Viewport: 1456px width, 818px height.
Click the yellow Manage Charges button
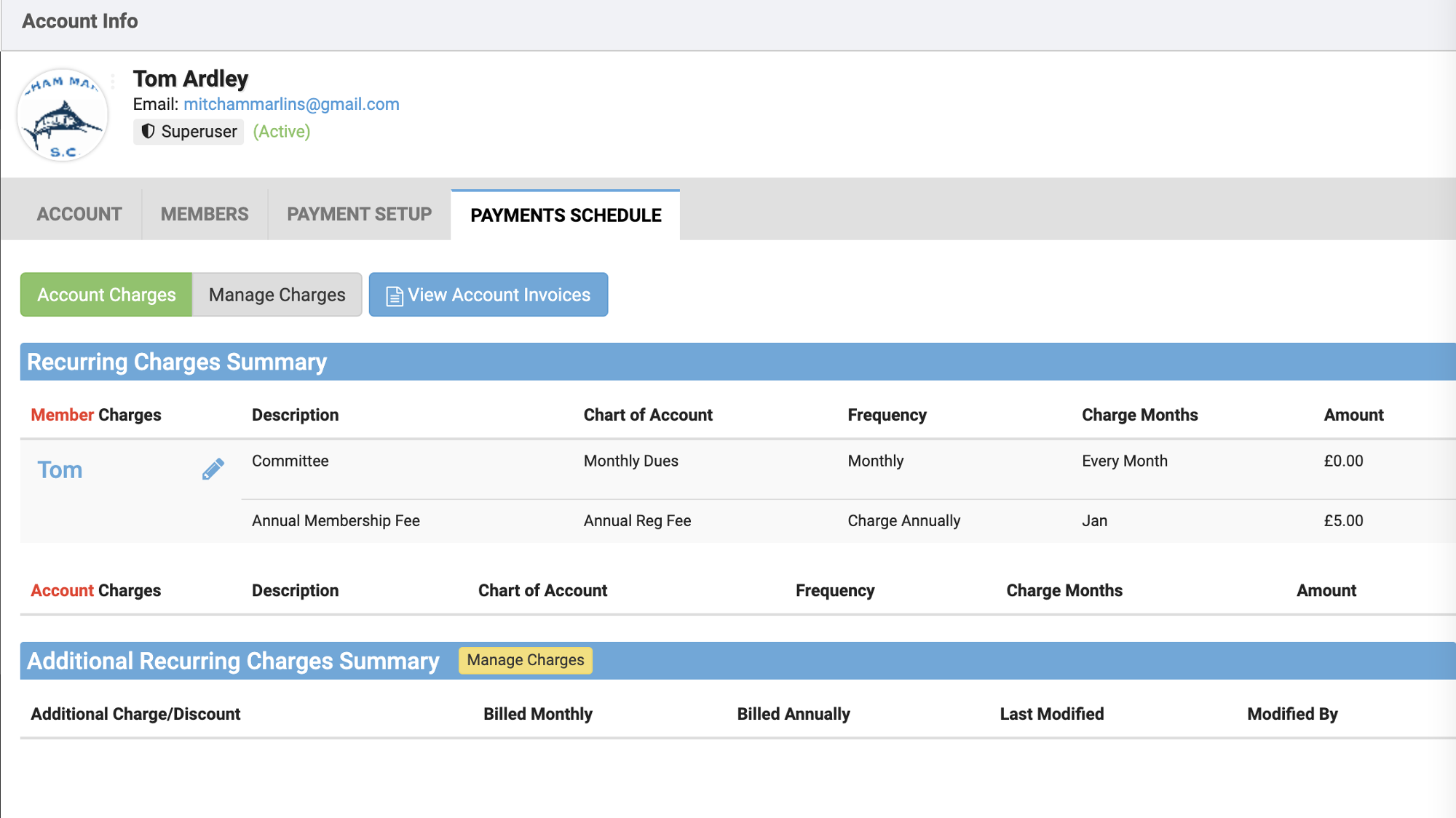(525, 660)
